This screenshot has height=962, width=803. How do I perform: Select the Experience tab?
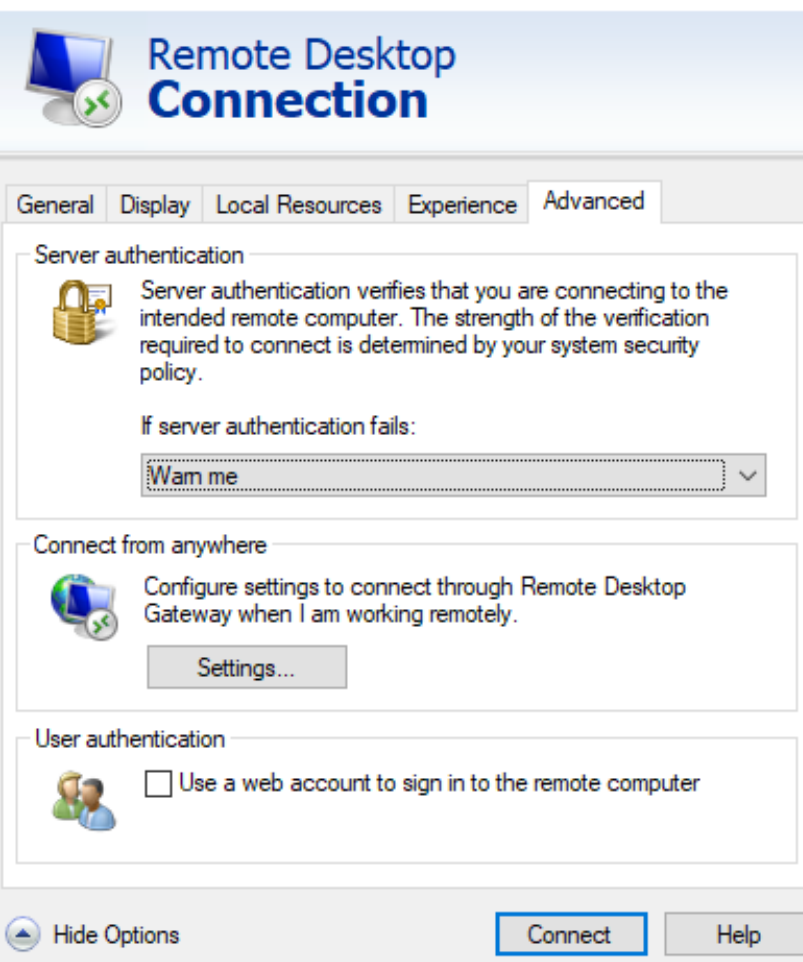pyautogui.click(x=462, y=205)
